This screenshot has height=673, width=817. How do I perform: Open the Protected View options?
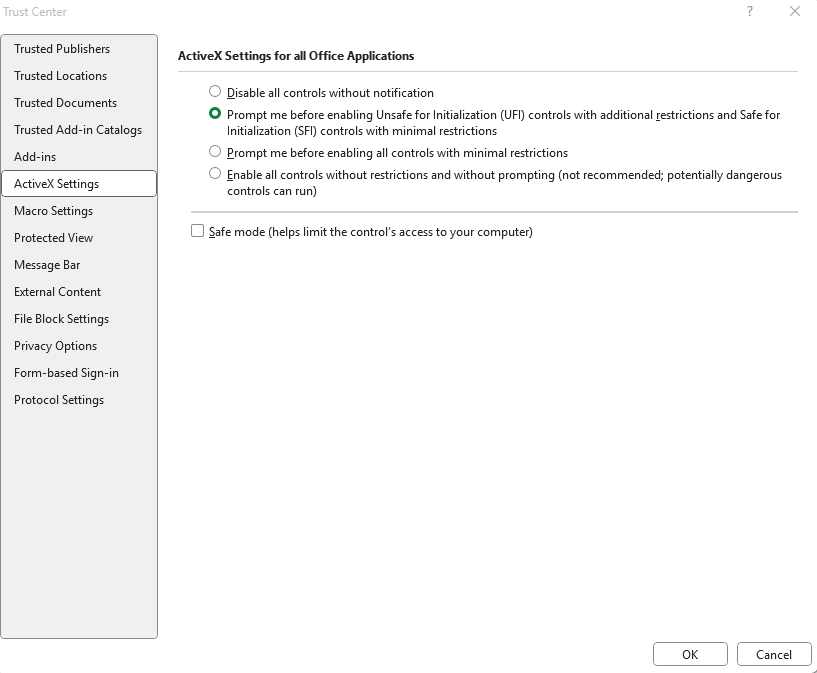(x=53, y=237)
